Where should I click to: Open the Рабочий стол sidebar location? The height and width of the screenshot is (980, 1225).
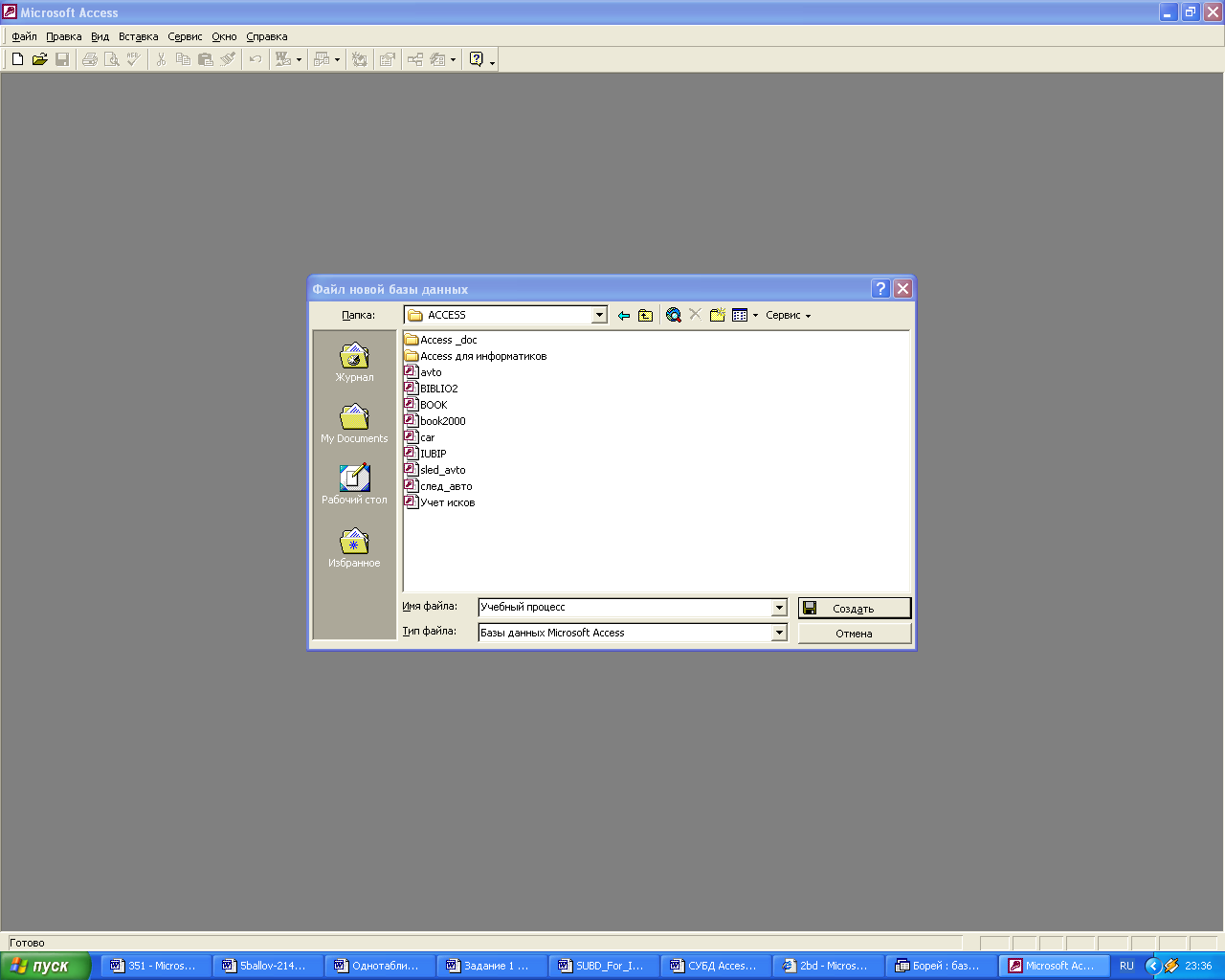coord(354,485)
